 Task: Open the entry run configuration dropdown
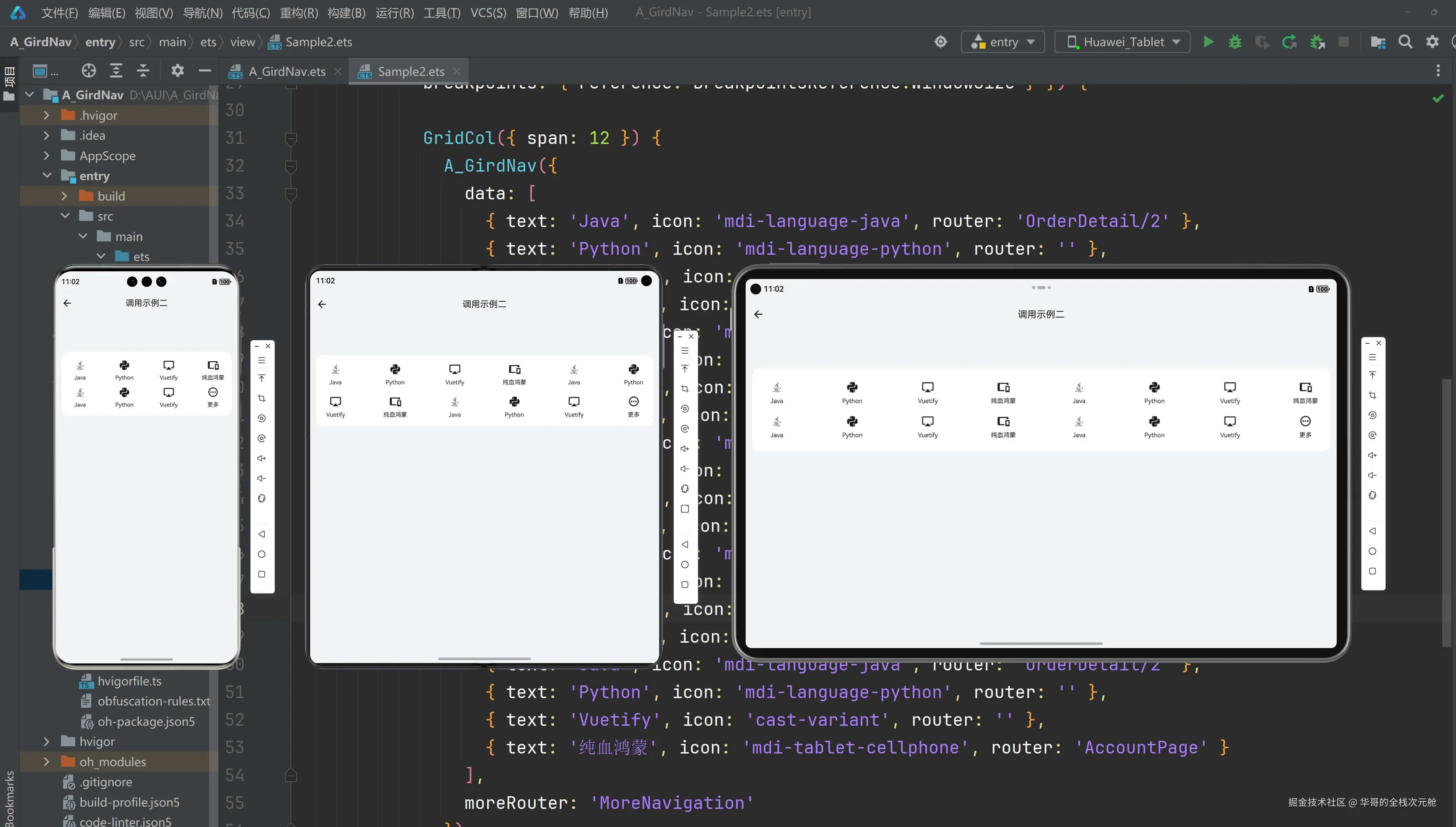click(1003, 42)
